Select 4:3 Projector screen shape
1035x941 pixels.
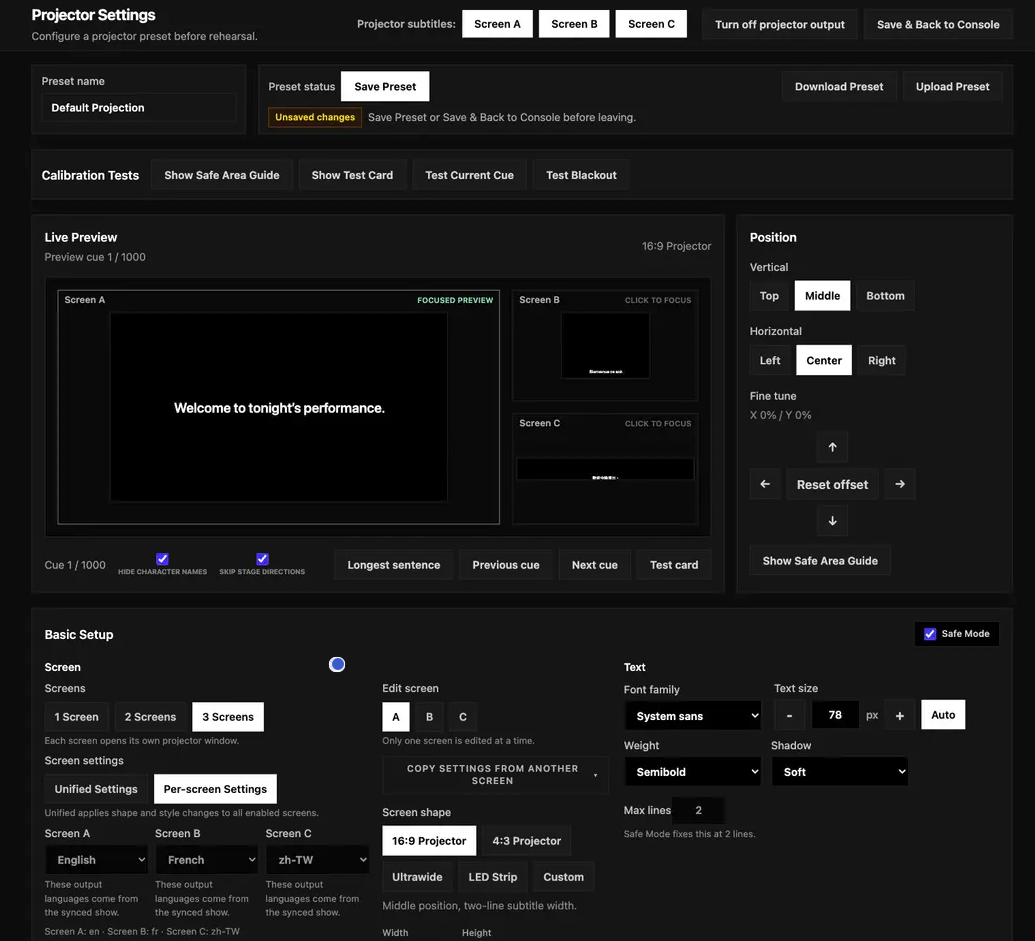click(x=527, y=841)
